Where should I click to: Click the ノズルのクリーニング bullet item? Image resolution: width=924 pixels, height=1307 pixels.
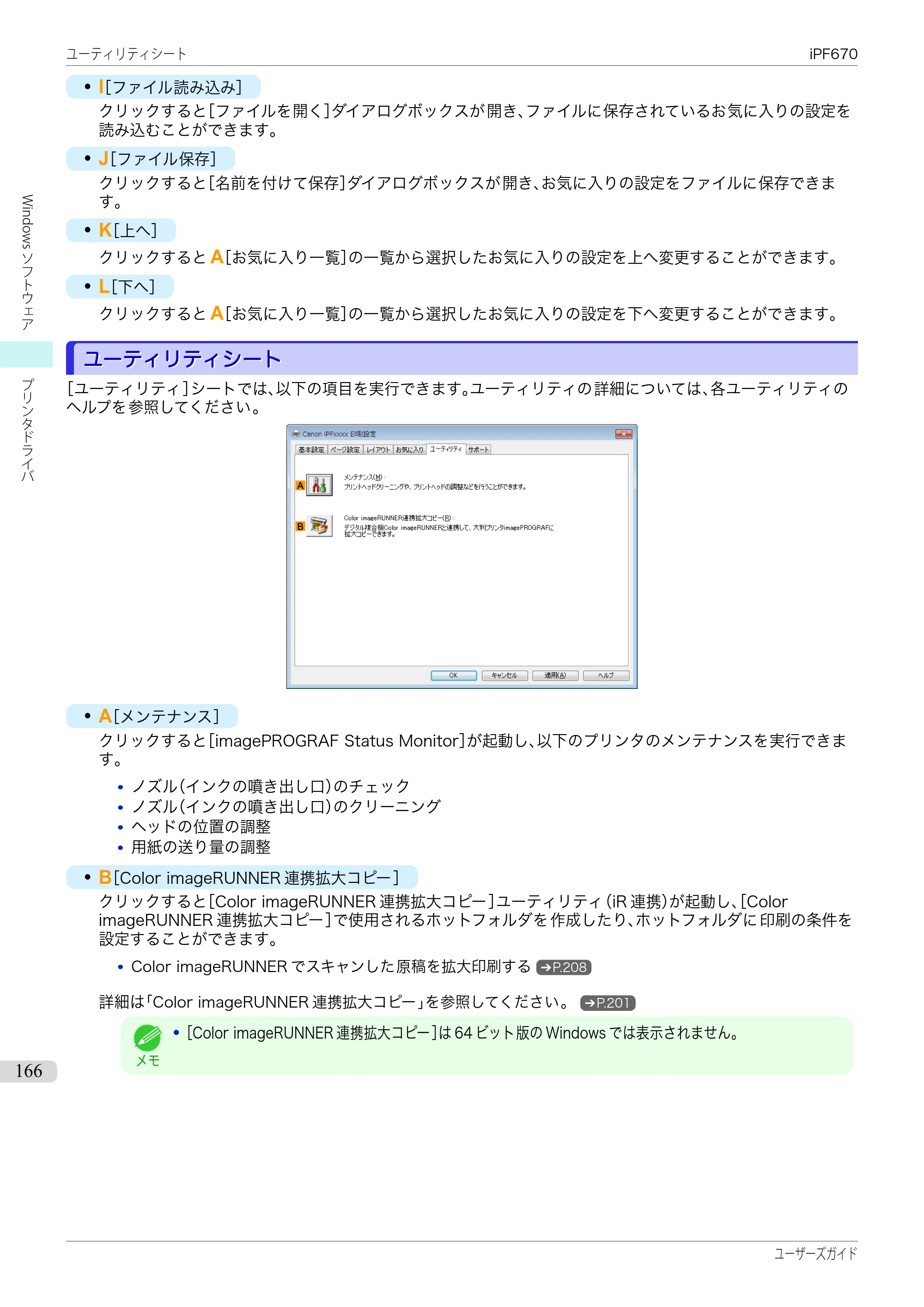[x=286, y=806]
